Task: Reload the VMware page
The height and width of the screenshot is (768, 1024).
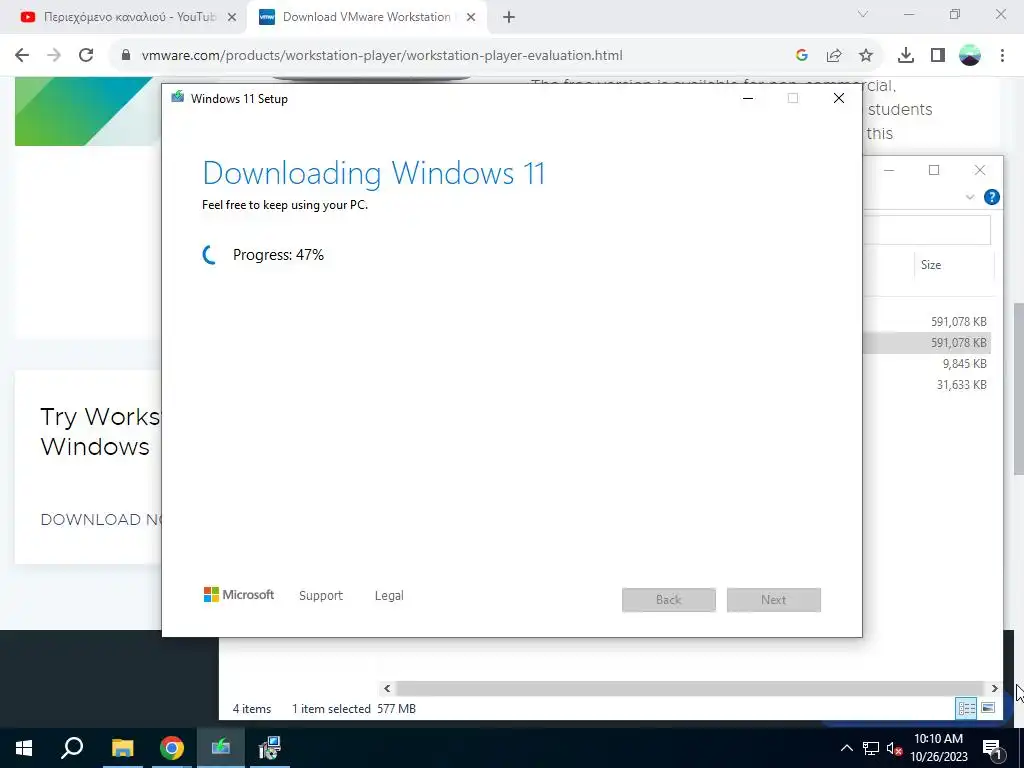Action: tap(86, 56)
